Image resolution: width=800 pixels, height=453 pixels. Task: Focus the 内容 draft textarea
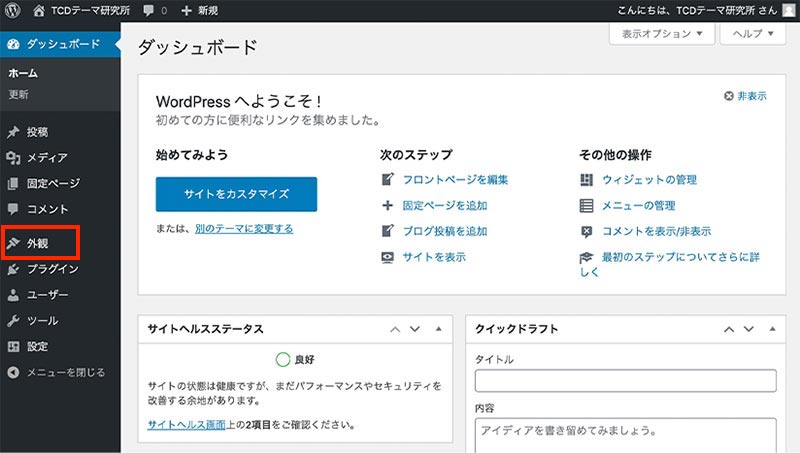(x=626, y=435)
